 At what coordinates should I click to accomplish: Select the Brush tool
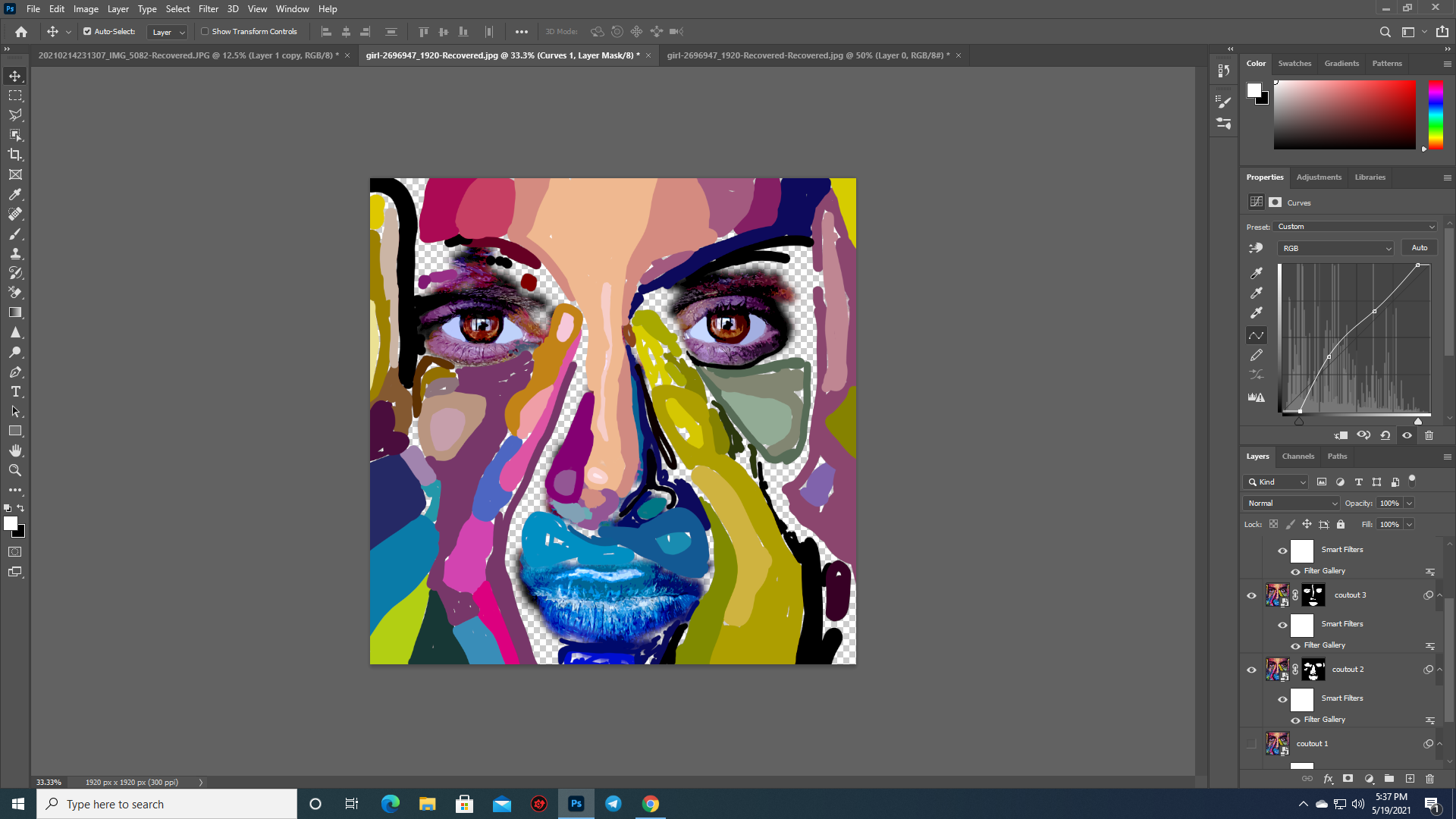[15, 234]
